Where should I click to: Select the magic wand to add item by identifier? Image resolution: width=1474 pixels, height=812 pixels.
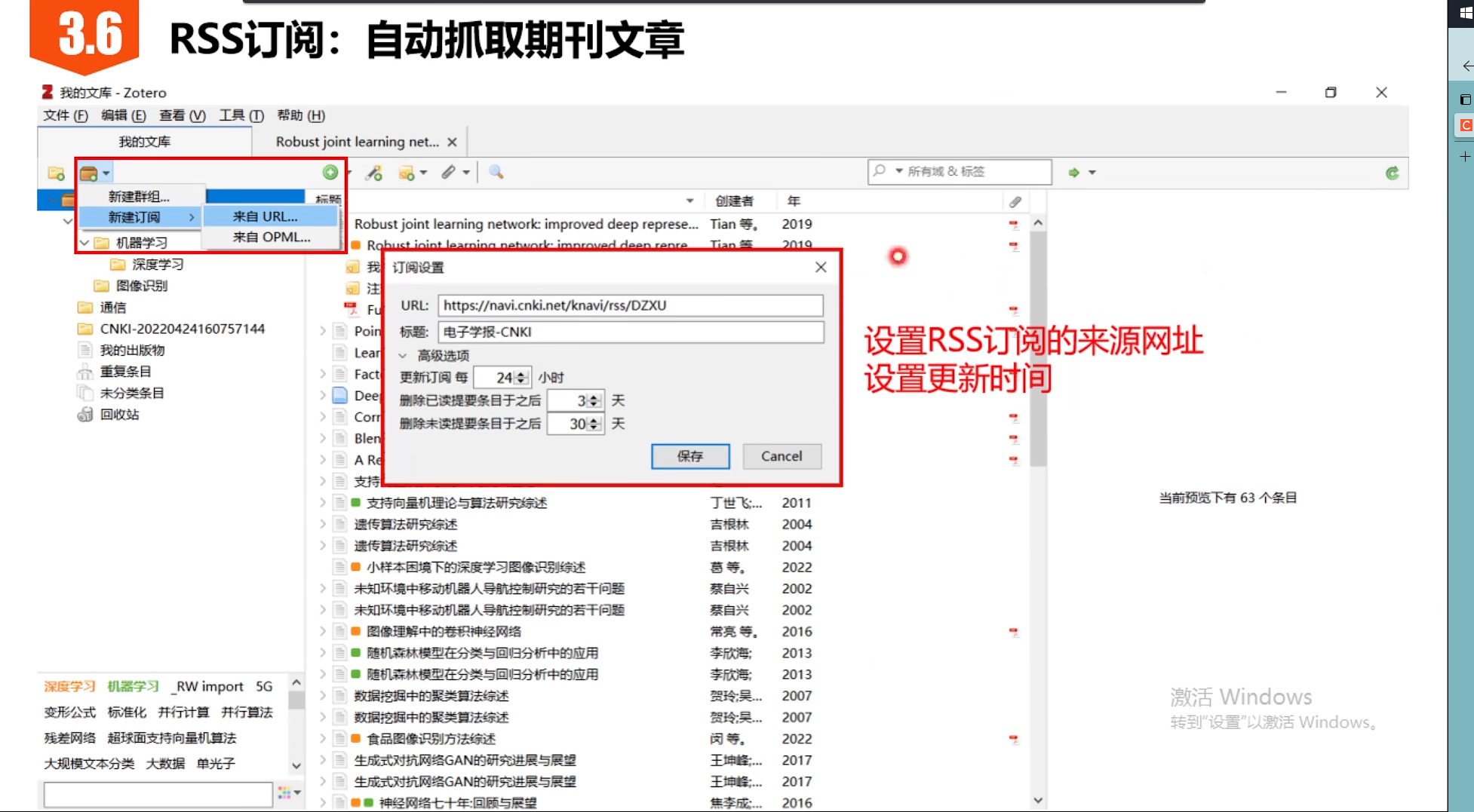click(373, 172)
